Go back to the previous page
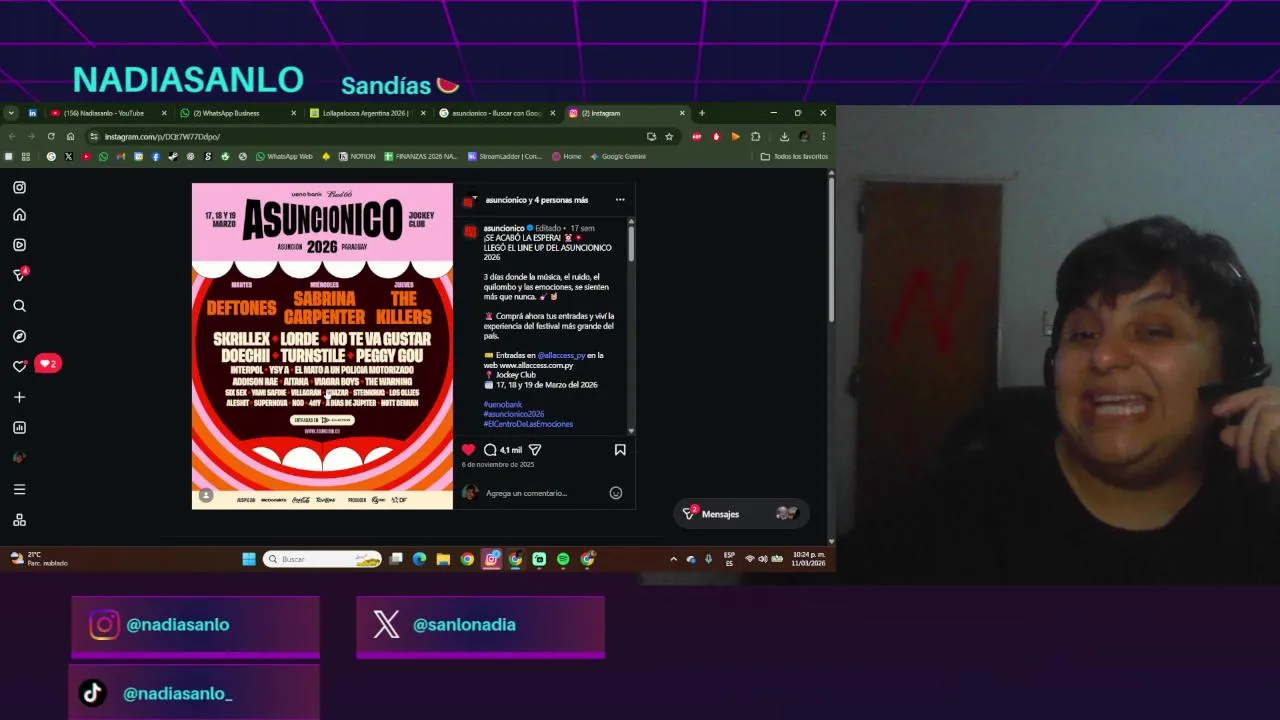The image size is (1280, 720). click(x=12, y=136)
